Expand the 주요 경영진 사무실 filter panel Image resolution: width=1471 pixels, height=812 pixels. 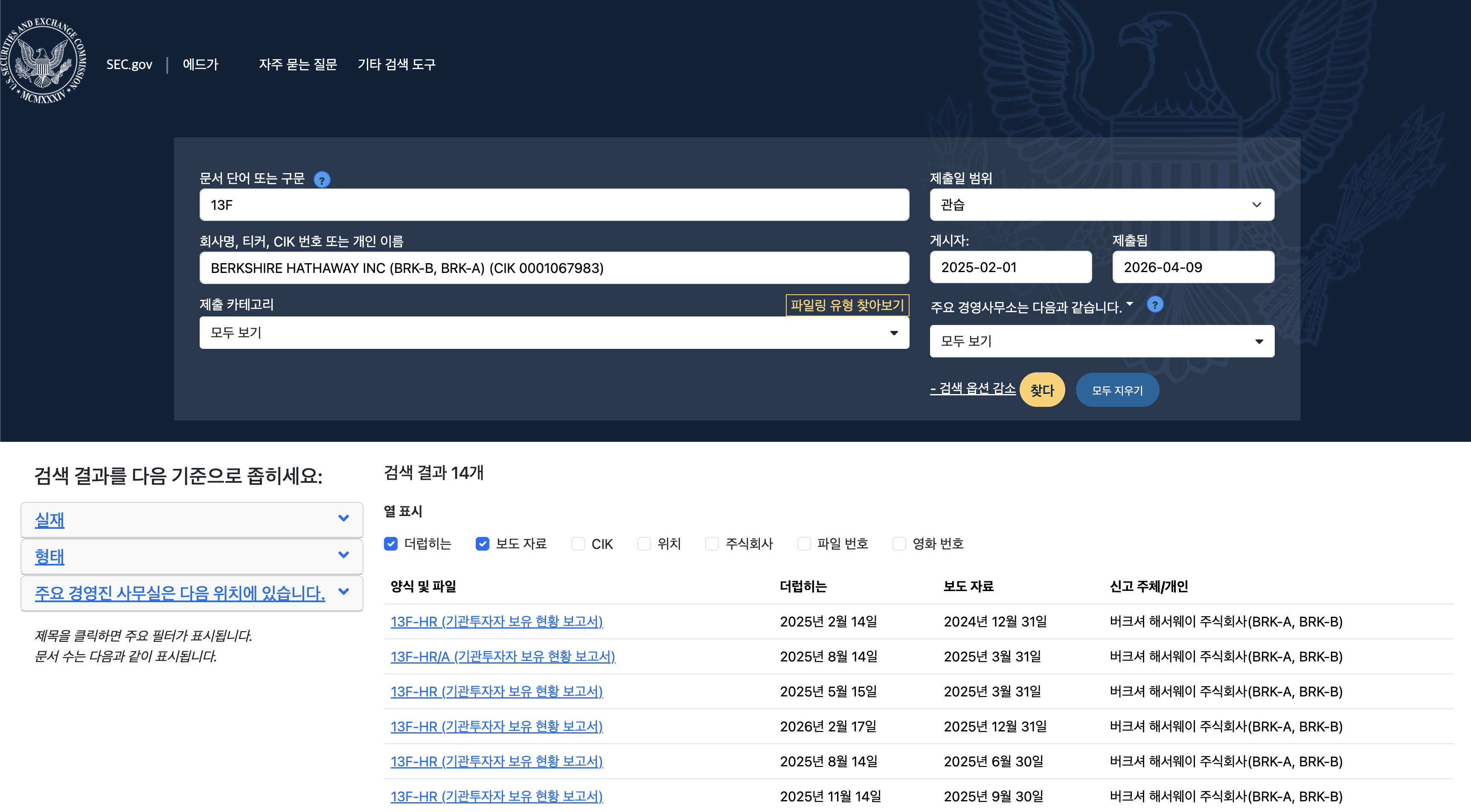coord(192,593)
